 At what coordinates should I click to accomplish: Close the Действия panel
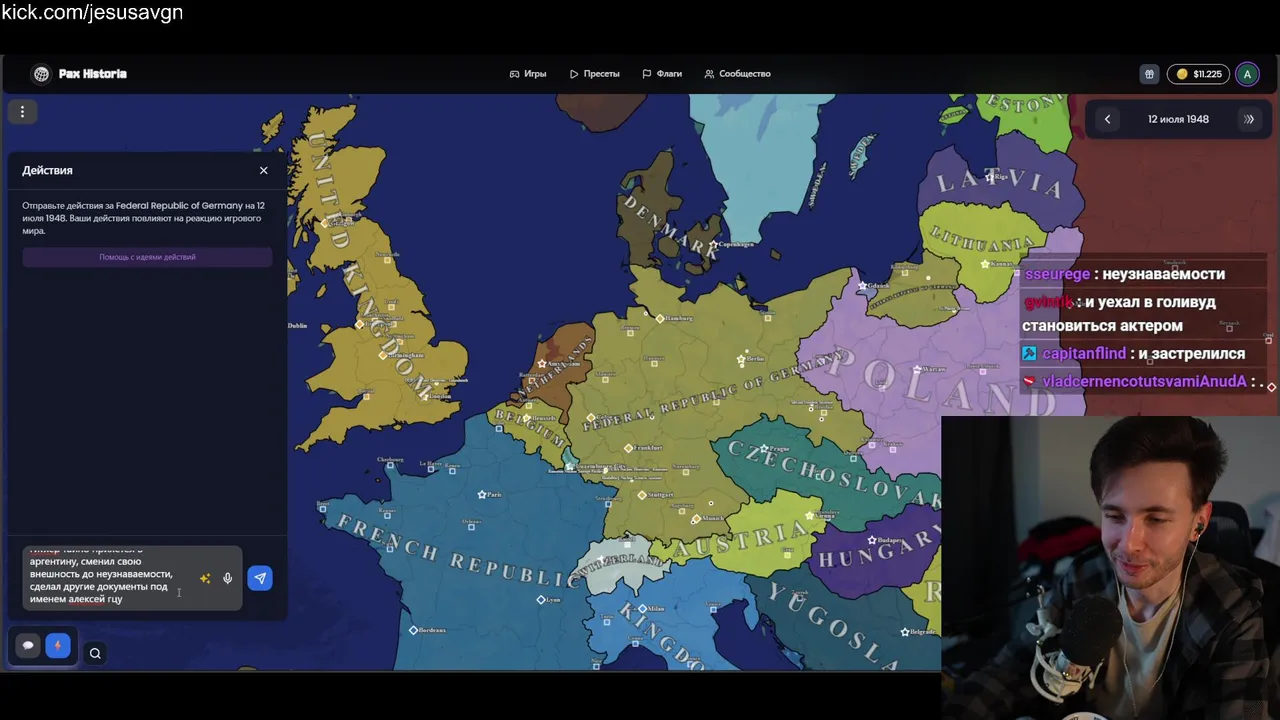264,170
